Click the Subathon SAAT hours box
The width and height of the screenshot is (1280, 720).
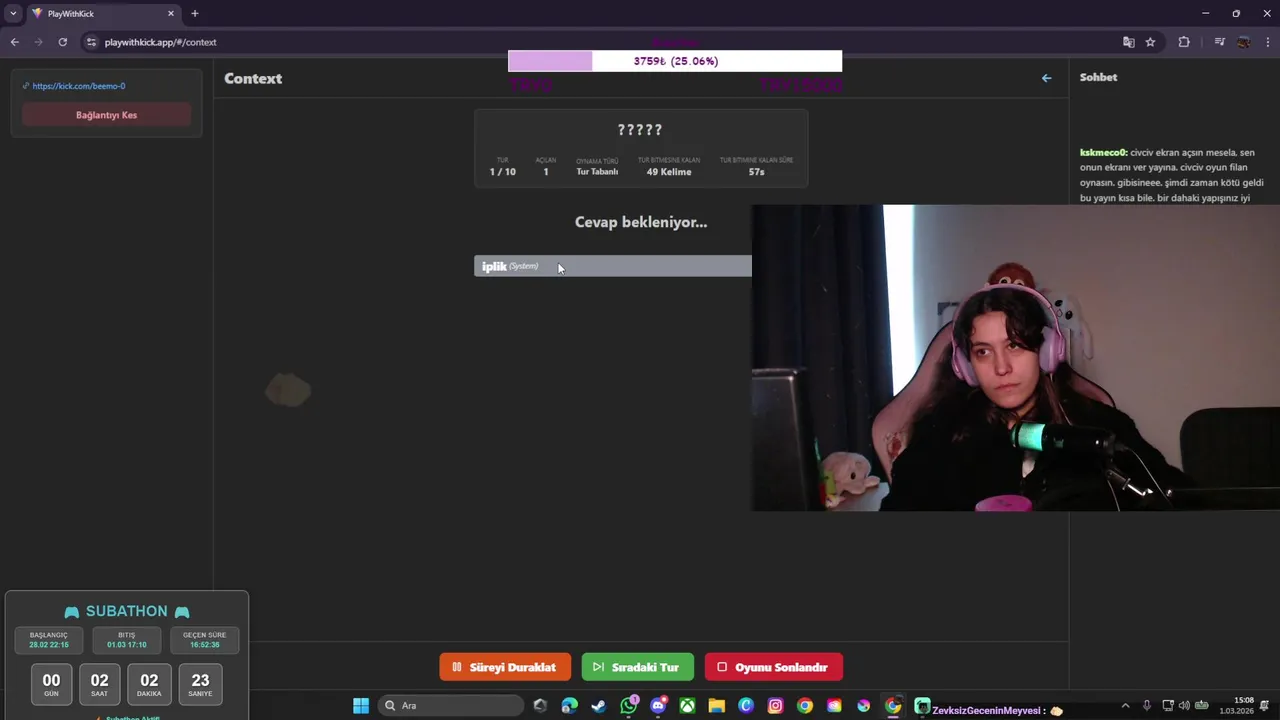pyautogui.click(x=99, y=684)
